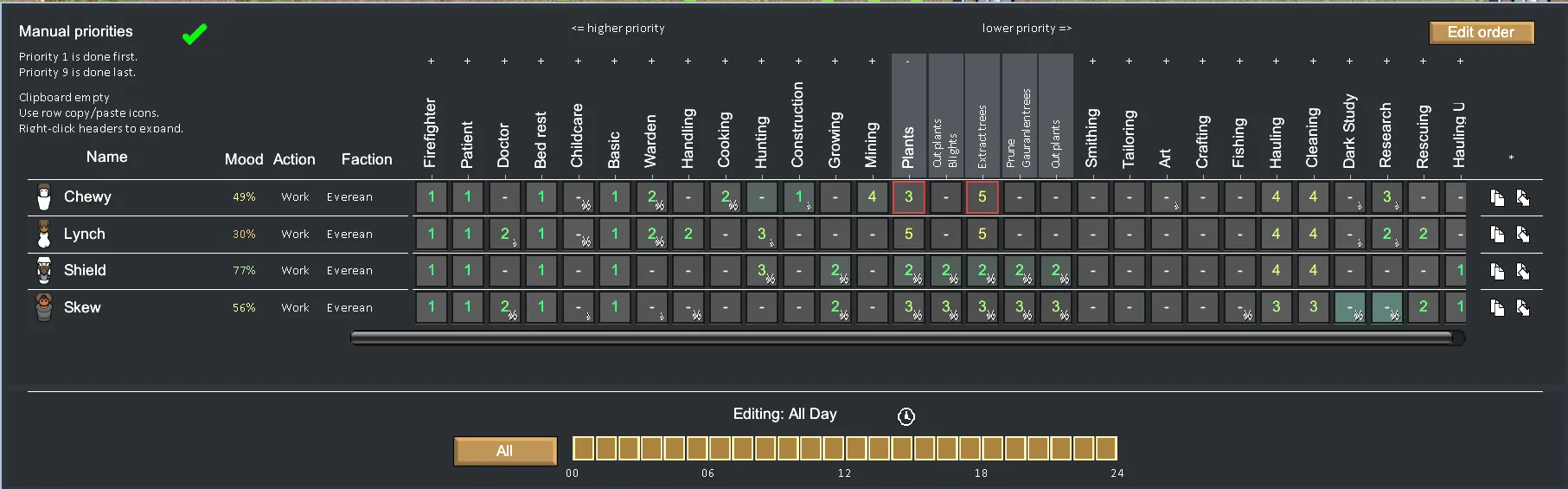Expand the Research column with its plus
Image resolution: width=1568 pixels, height=489 pixels.
point(1386,61)
